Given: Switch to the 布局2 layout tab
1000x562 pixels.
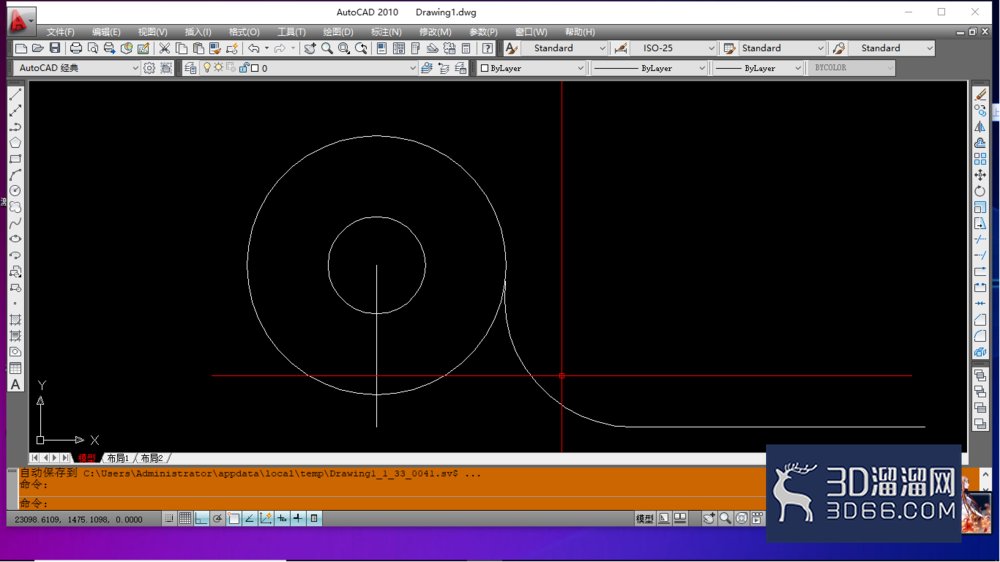Looking at the screenshot, I should click(152, 458).
